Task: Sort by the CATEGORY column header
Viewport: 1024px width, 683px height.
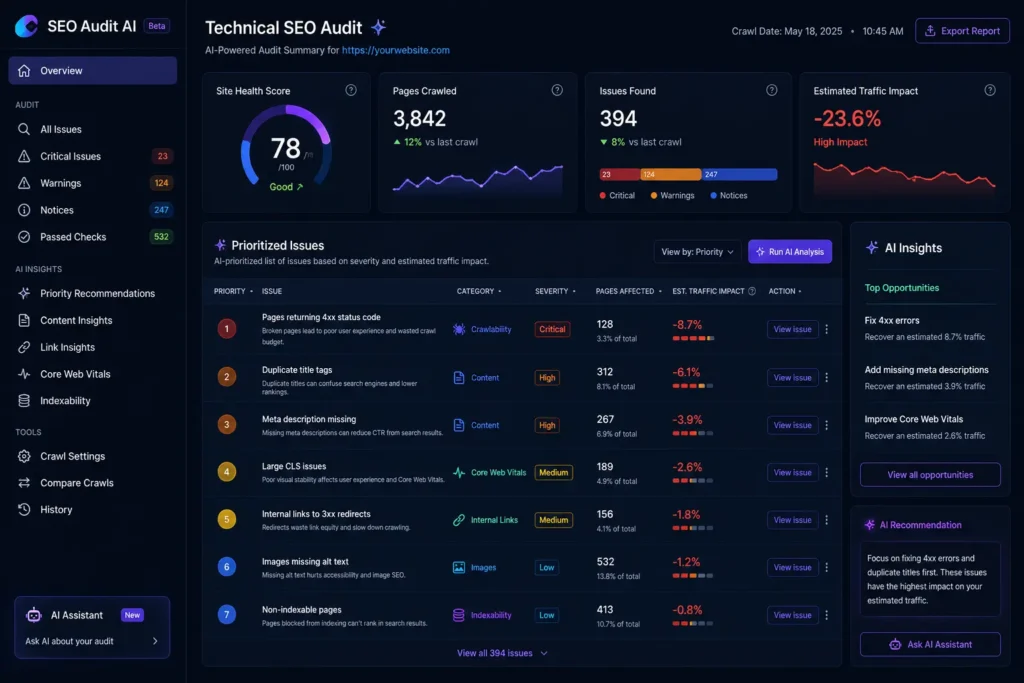Action: pyautogui.click(x=479, y=291)
